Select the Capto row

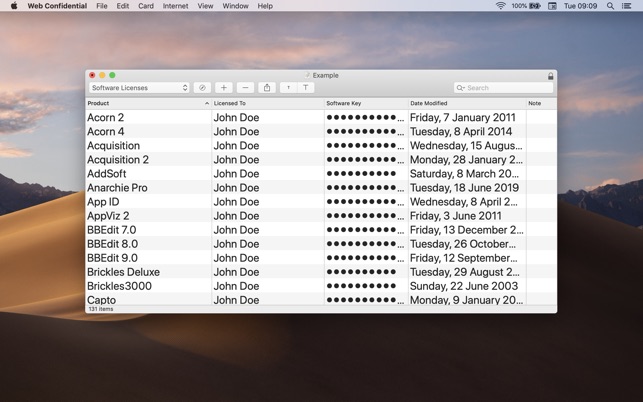point(321,299)
